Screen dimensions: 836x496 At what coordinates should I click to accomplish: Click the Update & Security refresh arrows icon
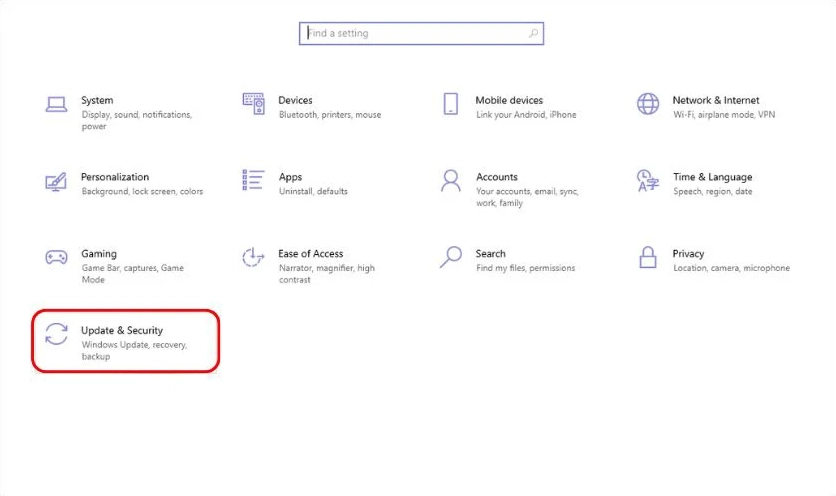[x=56, y=334]
